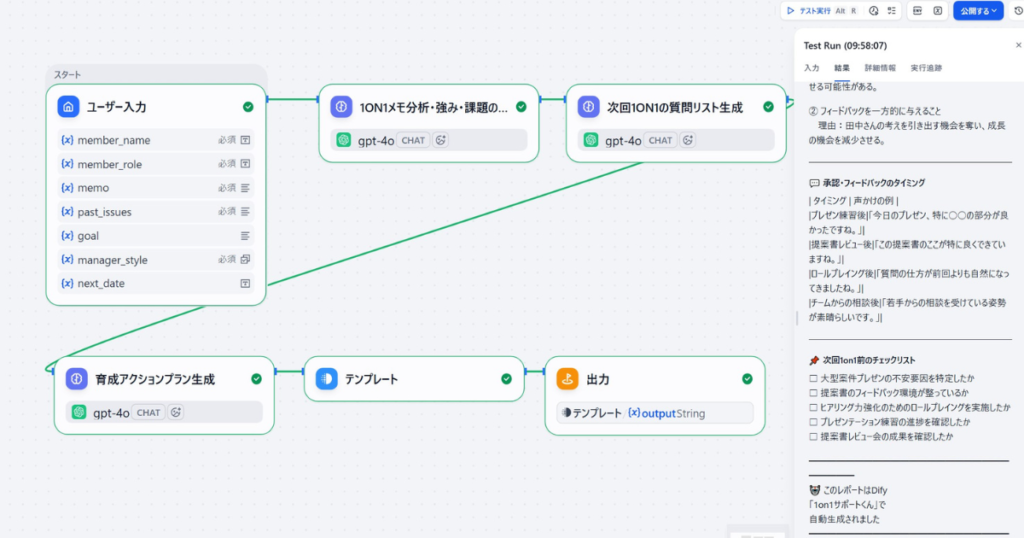
Task: Check 大型案件プレゼンの不安要因を特定したか checkbox
Action: coord(813,378)
